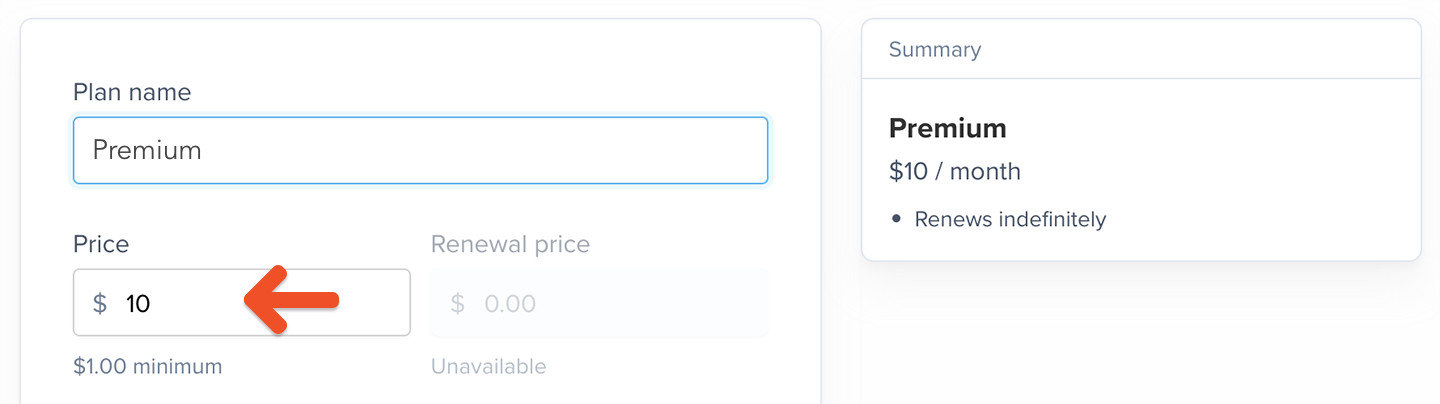This screenshot has width=1440, height=404.
Task: Click the dollar sign in Renewal price field
Action: pos(457,303)
